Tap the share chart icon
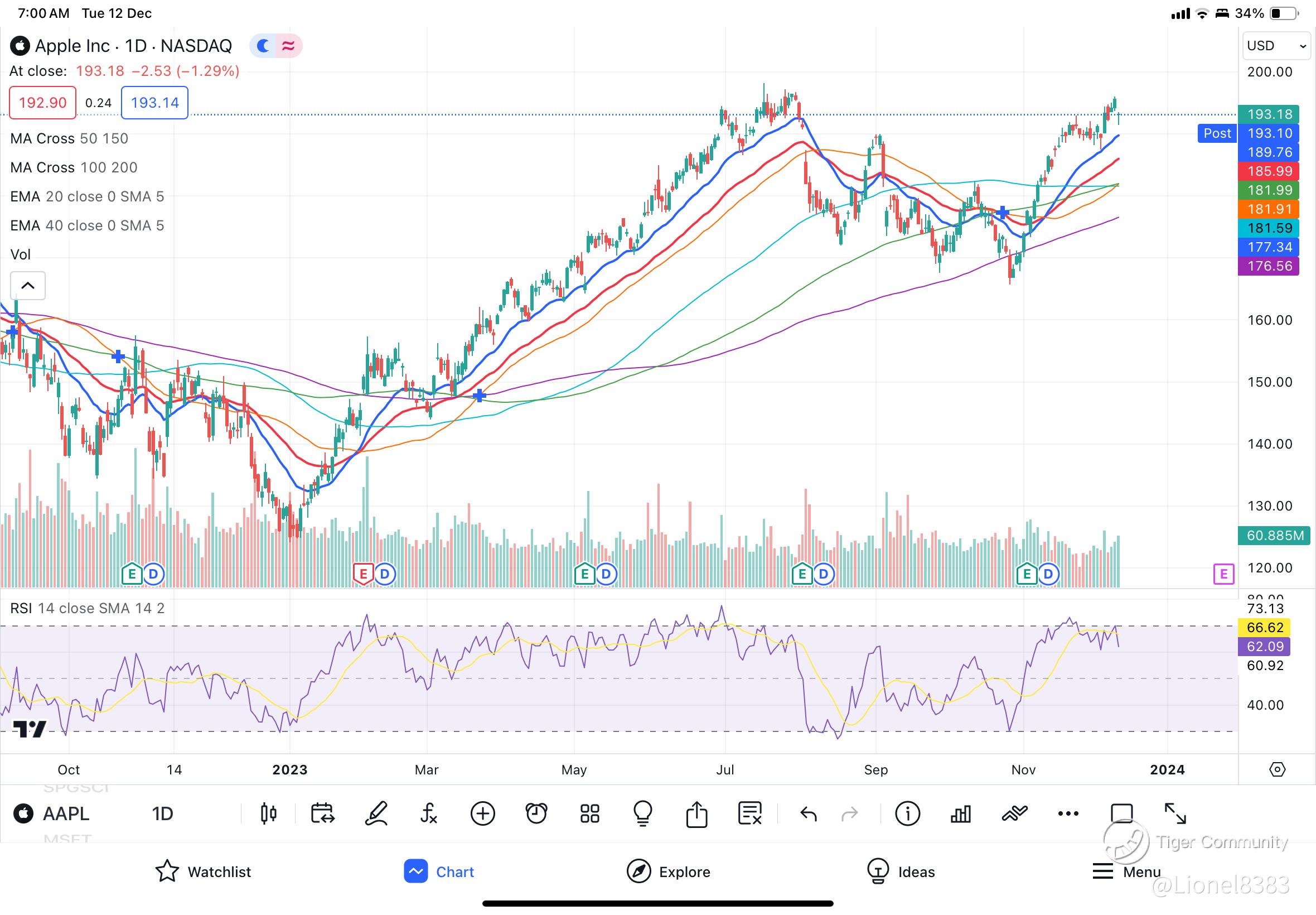The height and width of the screenshot is (915, 1316). click(696, 813)
